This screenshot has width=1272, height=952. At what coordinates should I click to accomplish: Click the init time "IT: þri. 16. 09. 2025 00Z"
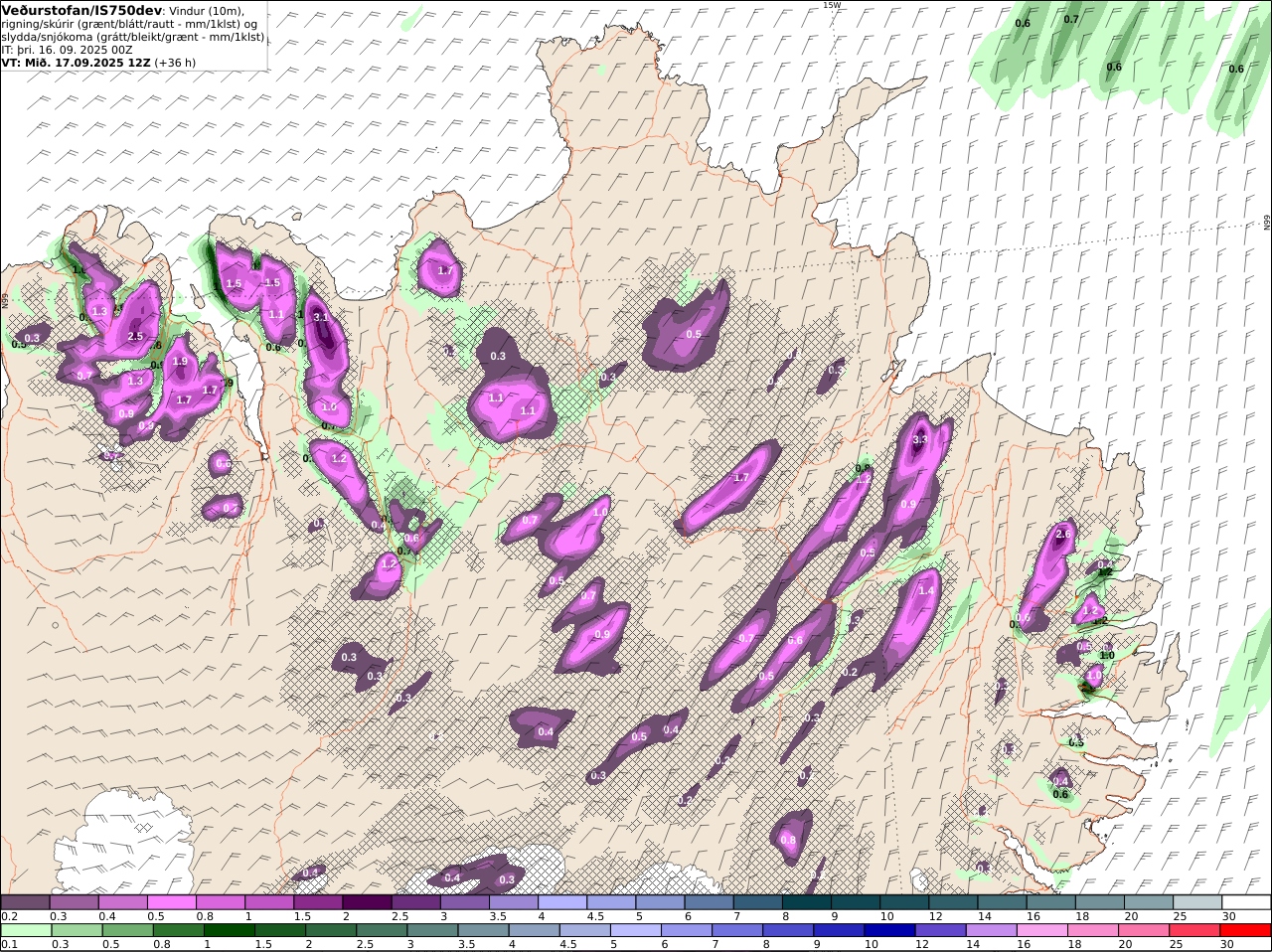click(68, 50)
